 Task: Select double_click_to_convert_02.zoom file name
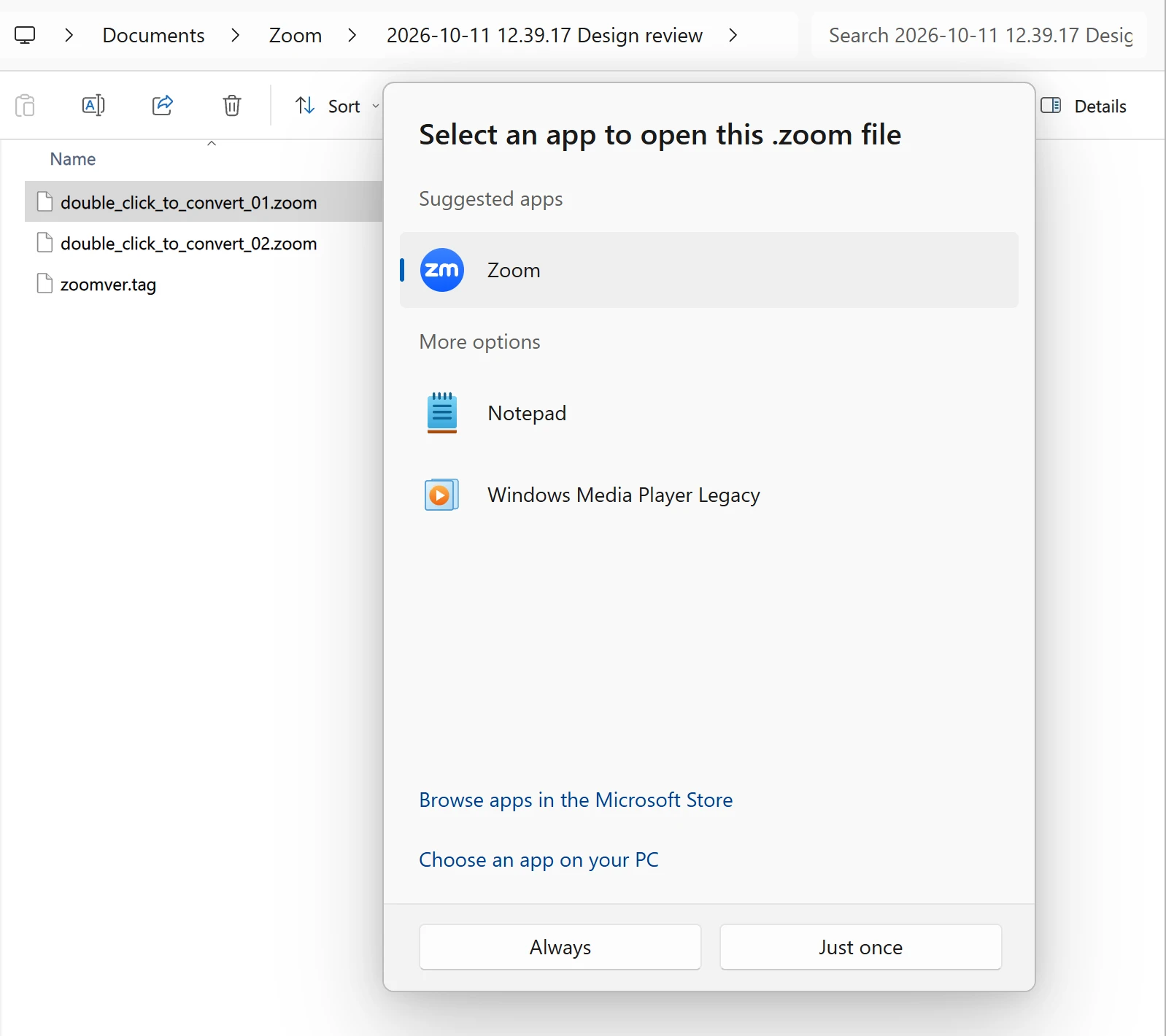(189, 244)
